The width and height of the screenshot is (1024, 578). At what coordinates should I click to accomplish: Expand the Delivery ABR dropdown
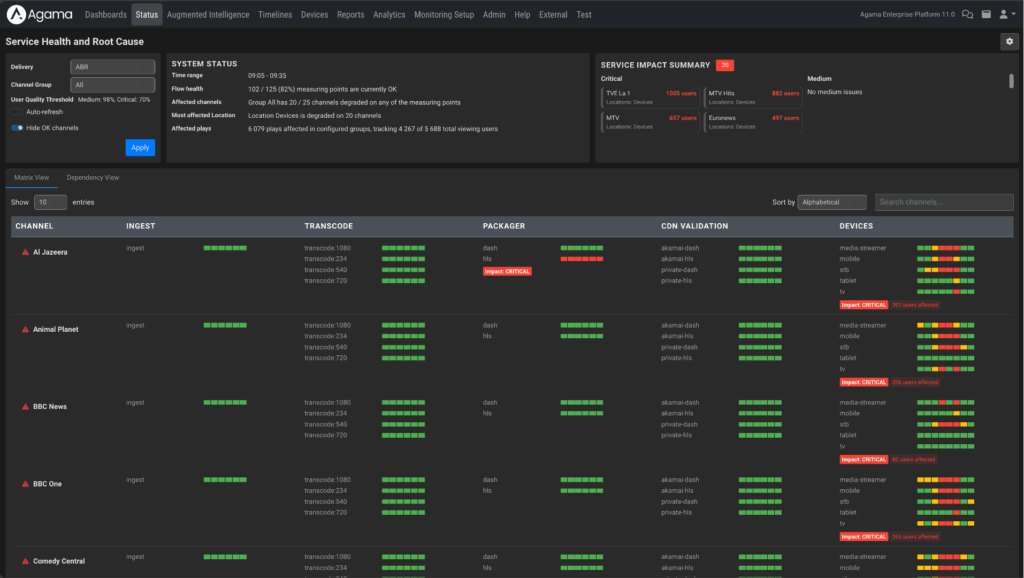point(112,67)
